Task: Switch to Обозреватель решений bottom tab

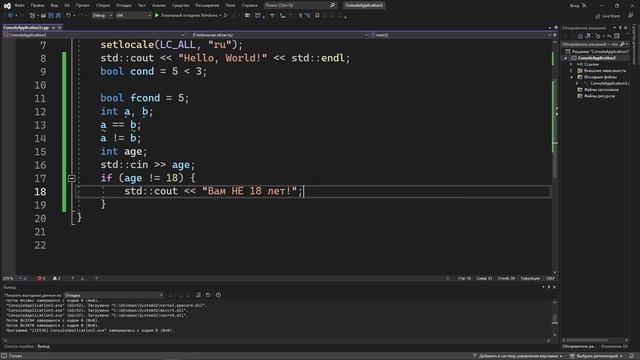Action: [x=579, y=347]
